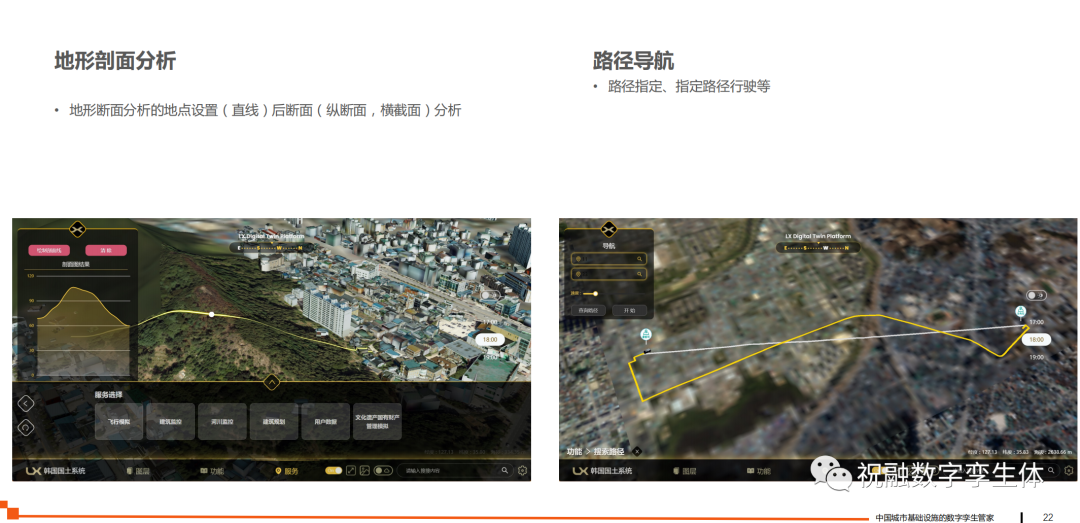Switch to the 服务 tab in bottom bar
The image size is (1080, 523).
285,470
